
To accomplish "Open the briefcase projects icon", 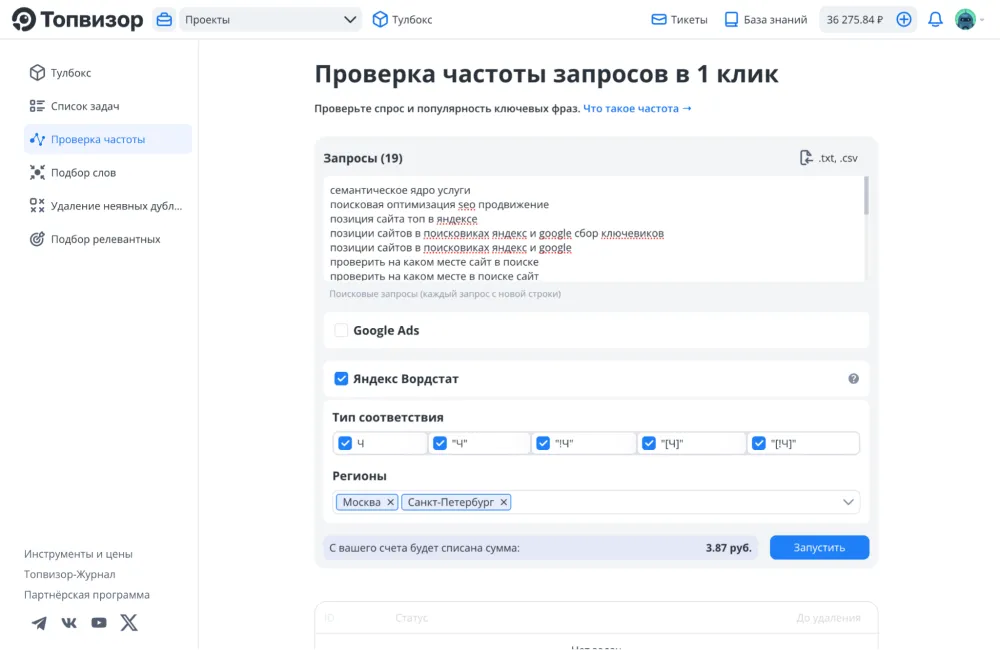I will 164,20.
